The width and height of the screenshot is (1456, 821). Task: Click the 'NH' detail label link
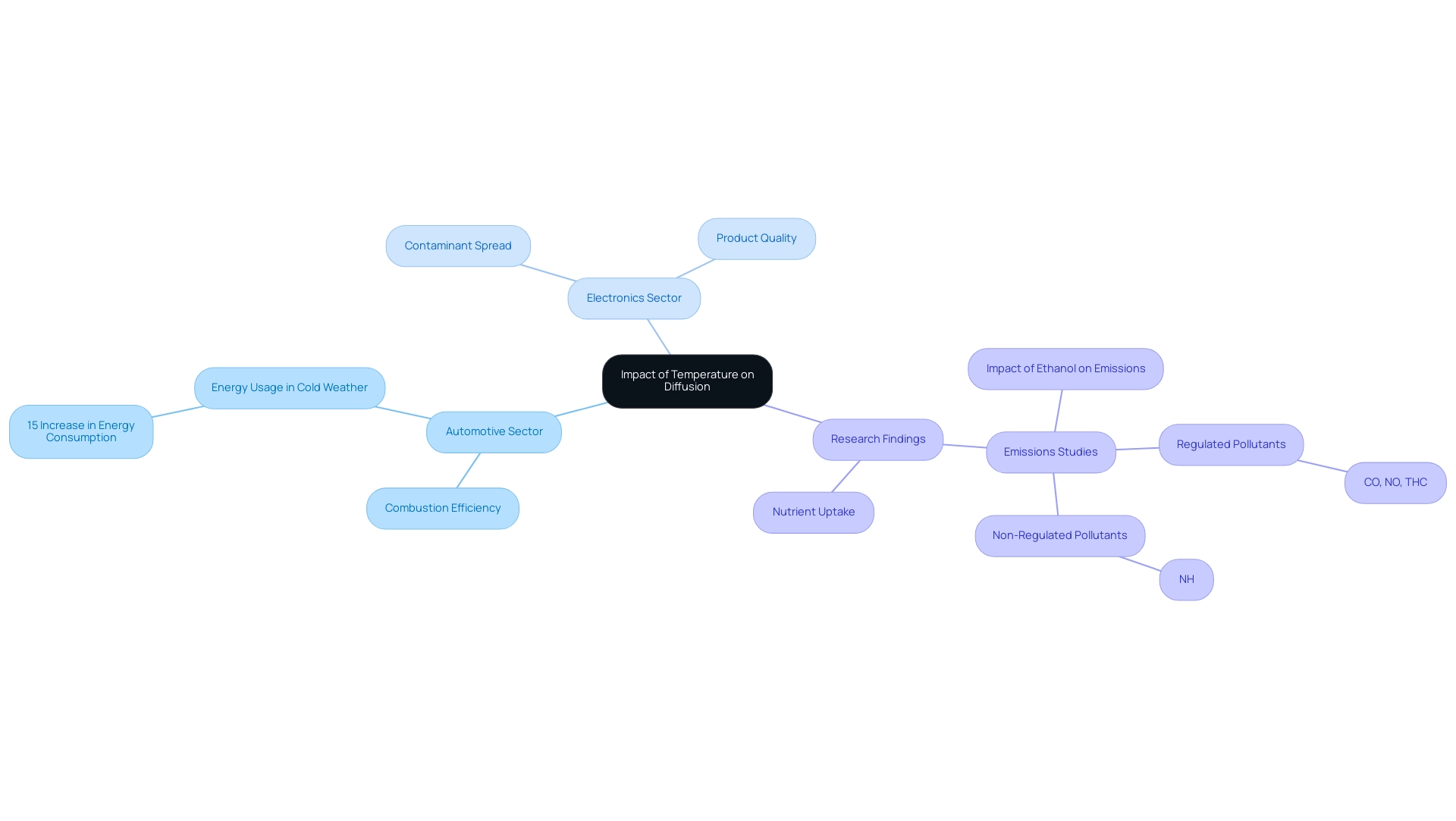coord(1187,579)
